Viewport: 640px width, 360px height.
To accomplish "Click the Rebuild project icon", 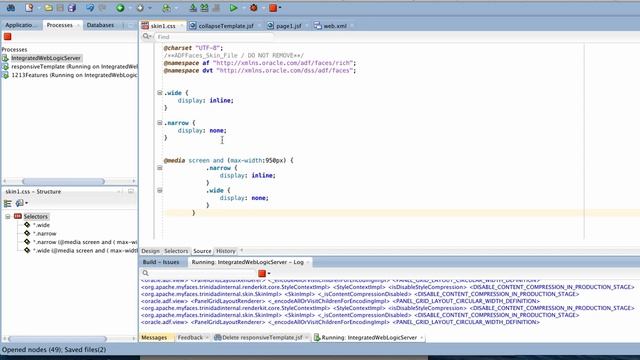I will tap(204, 7).
